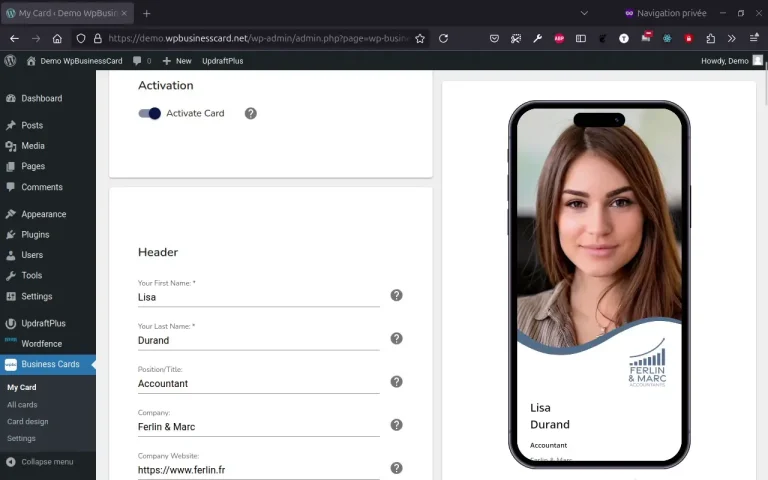The width and height of the screenshot is (768, 480).
Task: Edit the Company Website field
Action: tap(259, 470)
